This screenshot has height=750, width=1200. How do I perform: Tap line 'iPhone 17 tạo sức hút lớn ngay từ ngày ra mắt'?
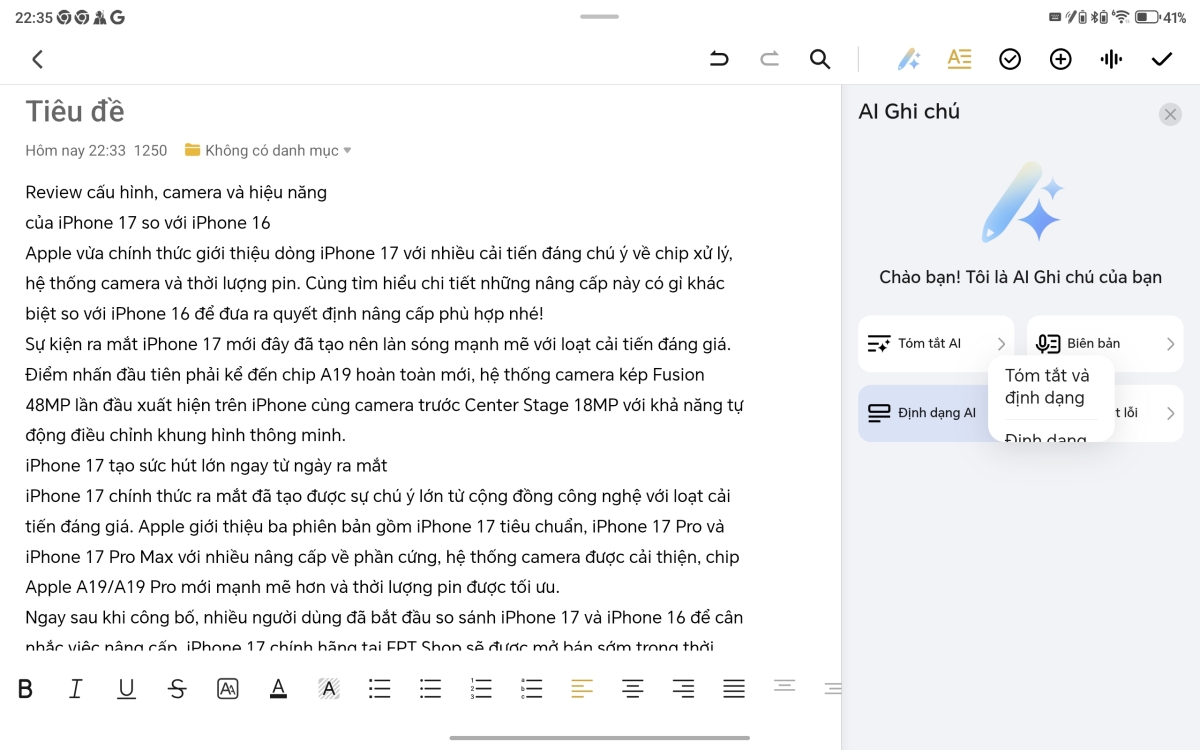(206, 465)
